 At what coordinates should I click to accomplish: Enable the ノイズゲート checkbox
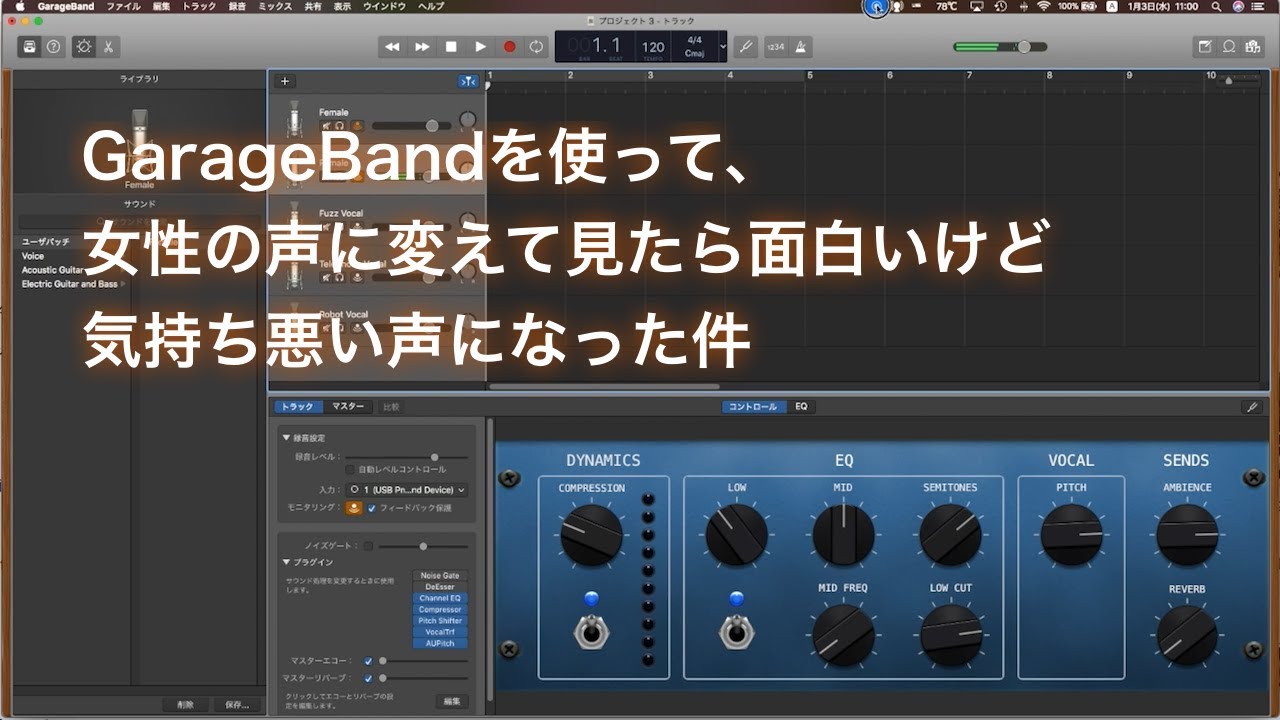click(x=368, y=546)
